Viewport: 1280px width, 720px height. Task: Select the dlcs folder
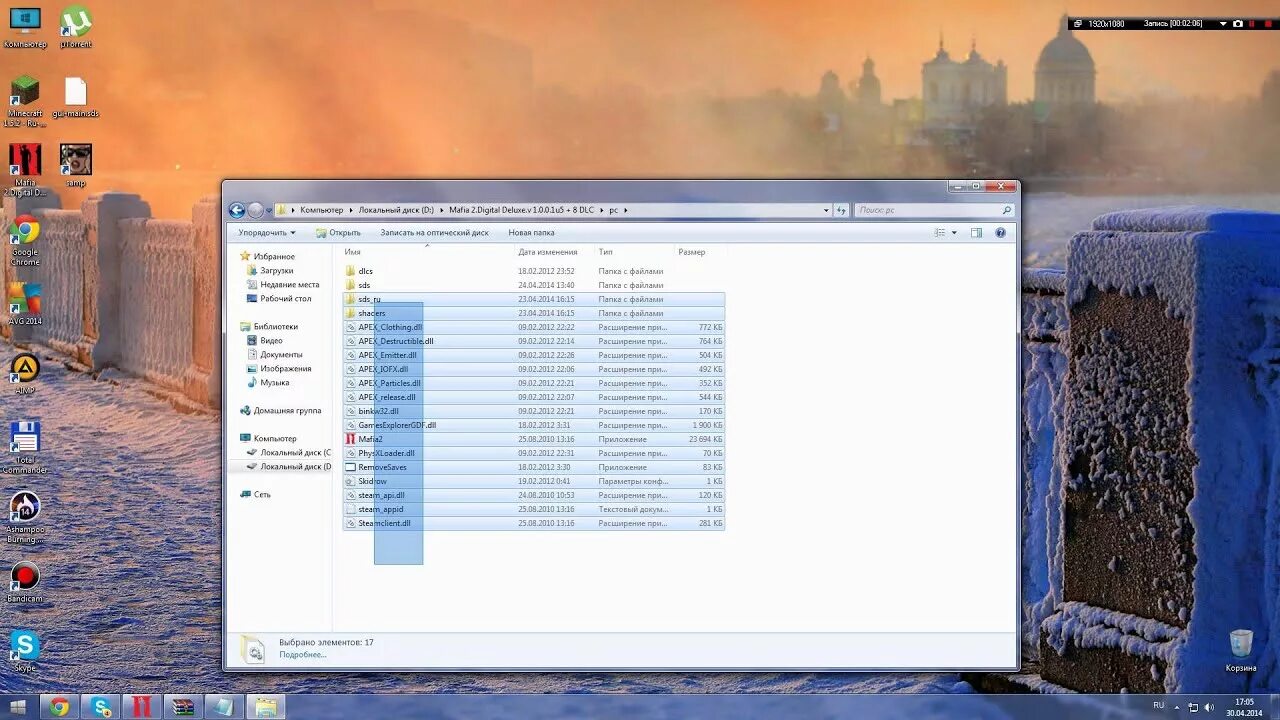(x=534, y=271)
